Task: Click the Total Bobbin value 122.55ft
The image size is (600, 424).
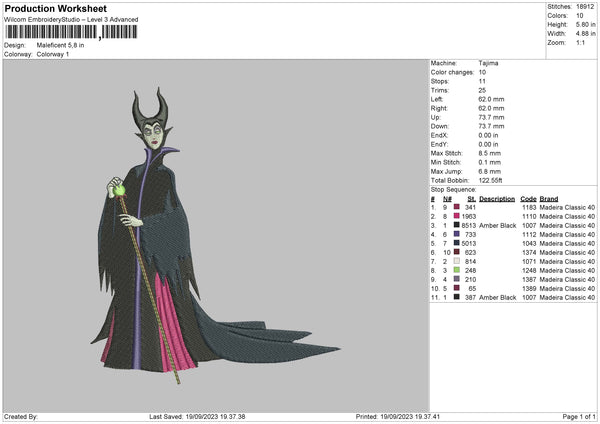Action: point(491,180)
